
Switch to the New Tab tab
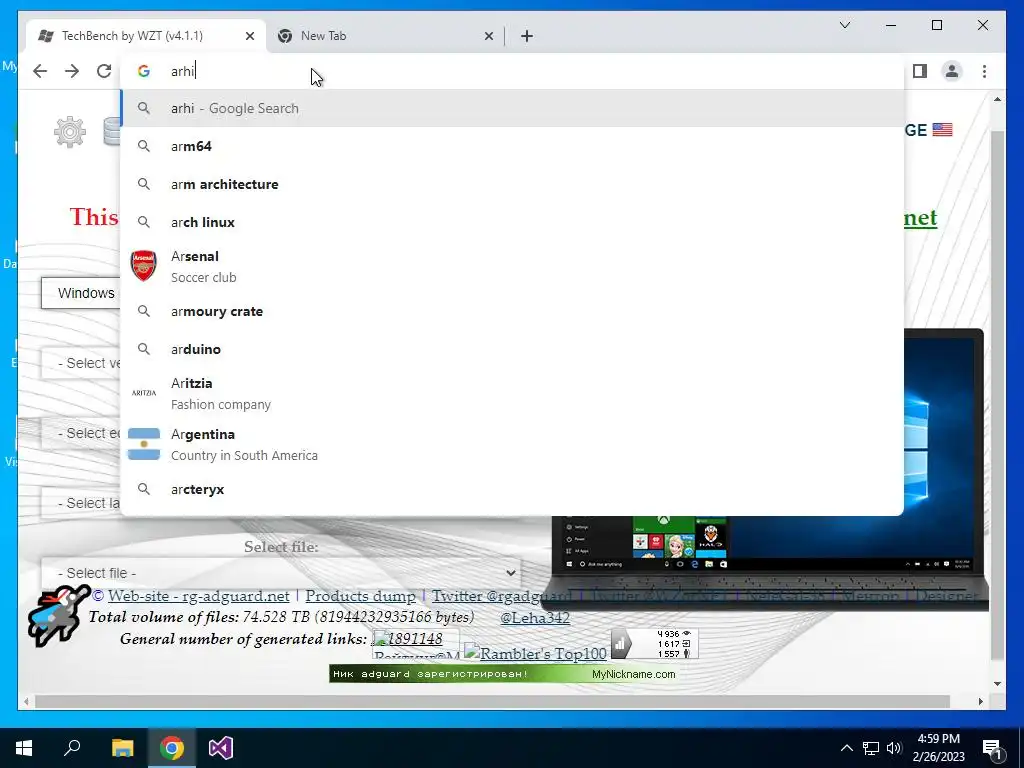click(x=385, y=36)
